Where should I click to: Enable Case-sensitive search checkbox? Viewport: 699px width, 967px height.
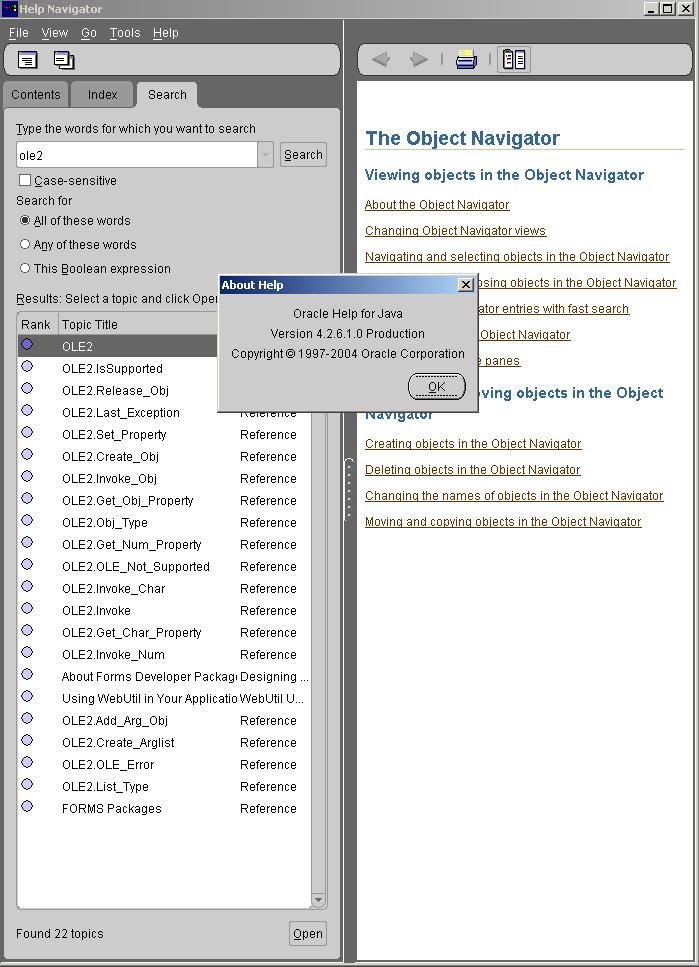pyautogui.click(x=25, y=180)
